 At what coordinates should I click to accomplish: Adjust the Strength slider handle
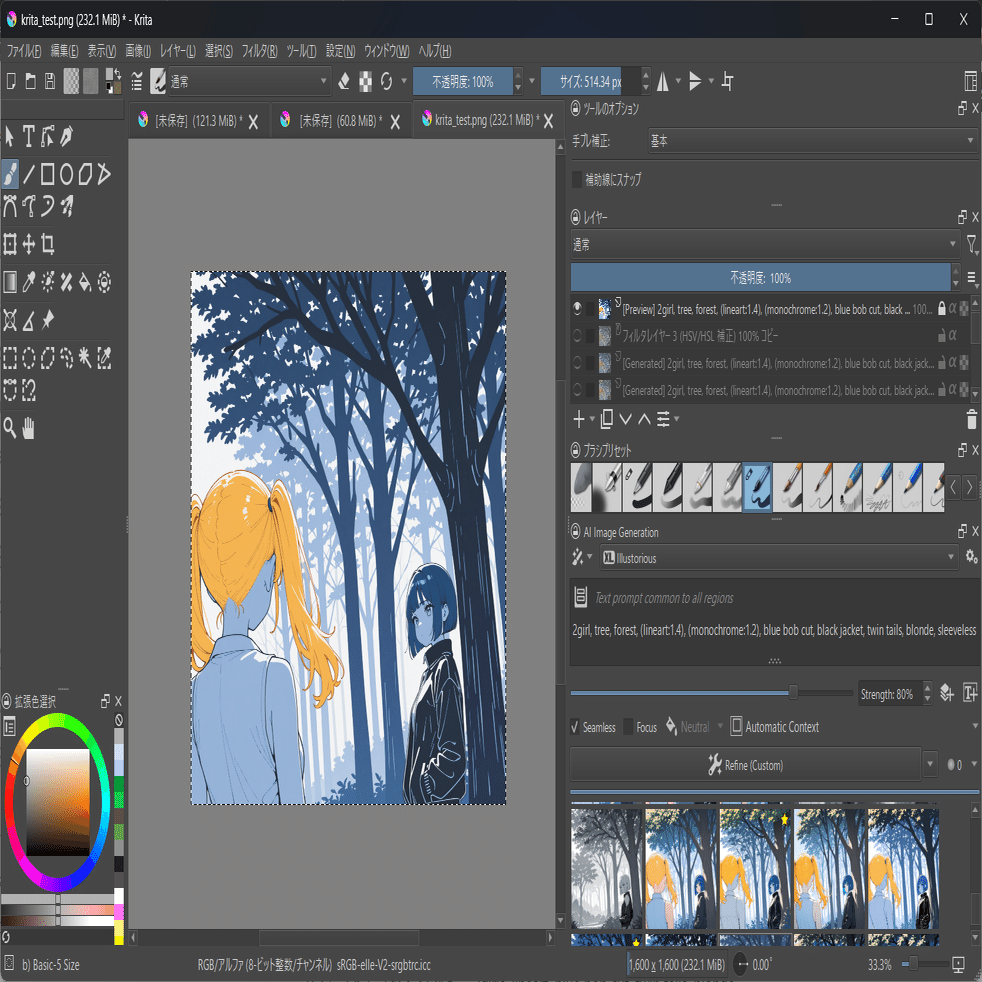click(x=793, y=691)
